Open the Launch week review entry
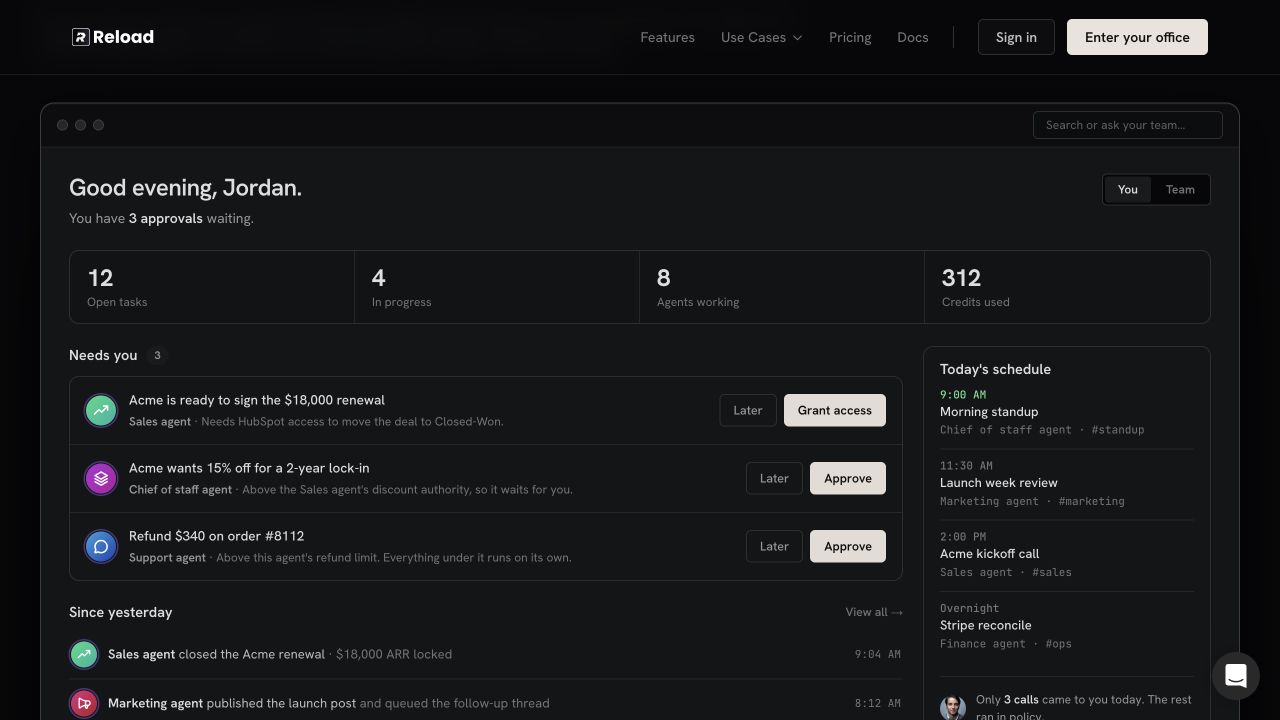This screenshot has width=1280, height=720. 1067,483
